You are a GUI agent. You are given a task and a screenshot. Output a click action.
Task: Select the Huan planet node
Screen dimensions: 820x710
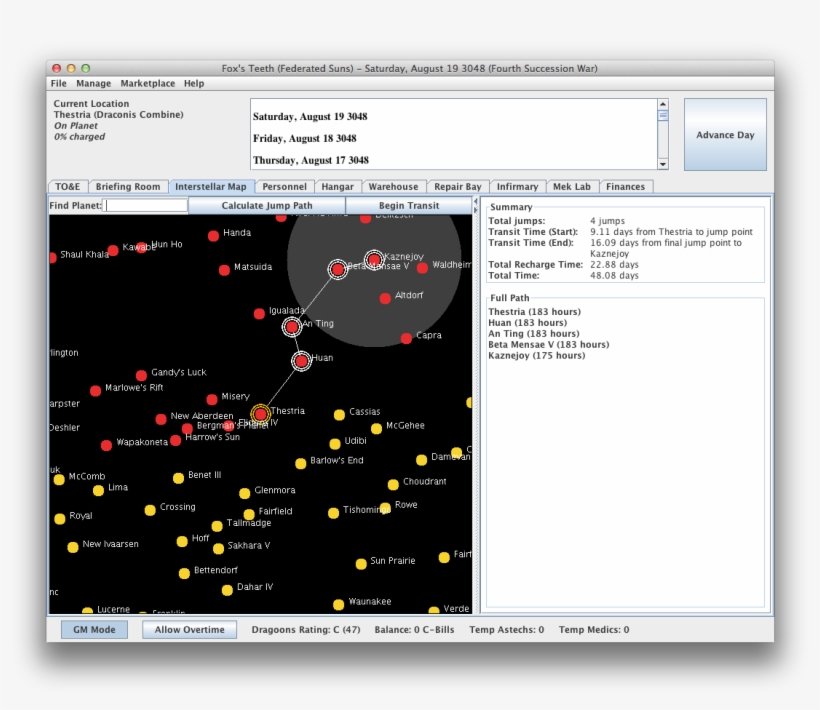pyautogui.click(x=301, y=361)
